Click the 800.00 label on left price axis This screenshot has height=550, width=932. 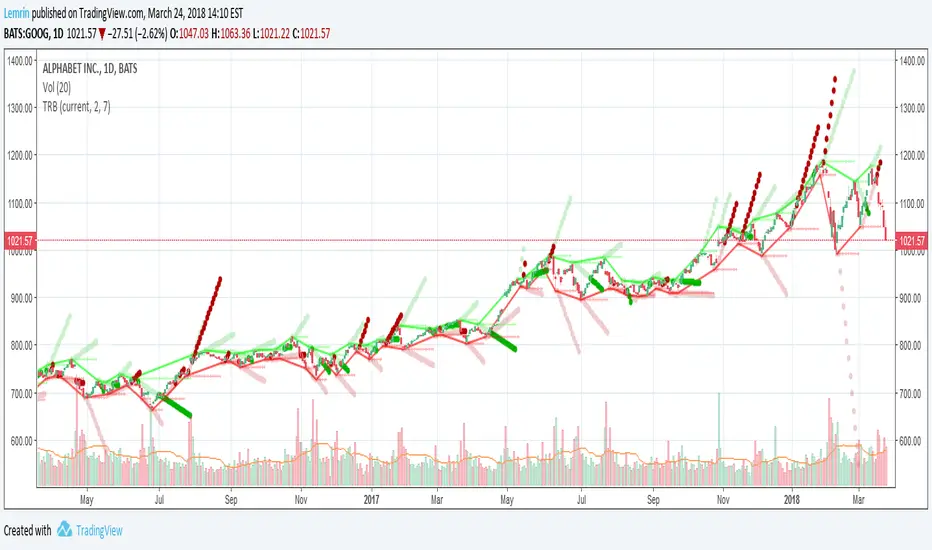(21, 345)
